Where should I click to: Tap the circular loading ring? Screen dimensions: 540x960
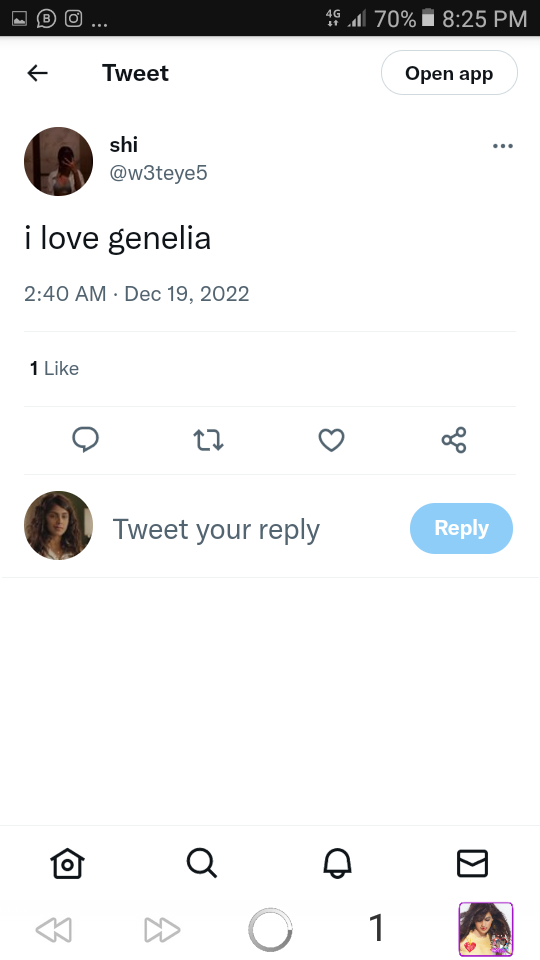(x=270, y=930)
